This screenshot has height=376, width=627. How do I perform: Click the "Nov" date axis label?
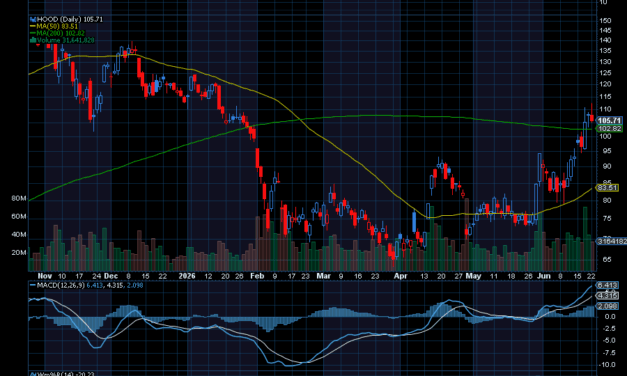coord(44,276)
